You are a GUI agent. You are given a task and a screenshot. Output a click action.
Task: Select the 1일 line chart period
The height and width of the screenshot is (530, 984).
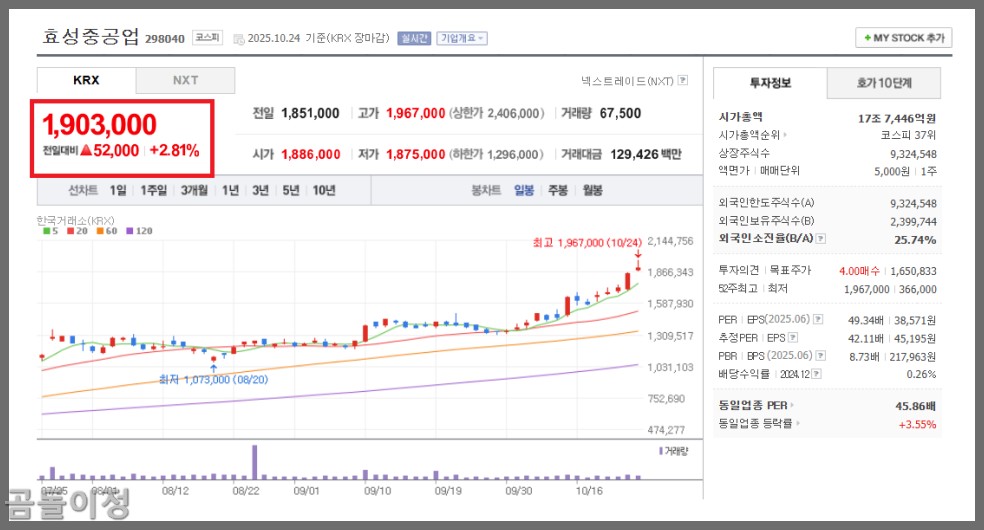[118, 190]
